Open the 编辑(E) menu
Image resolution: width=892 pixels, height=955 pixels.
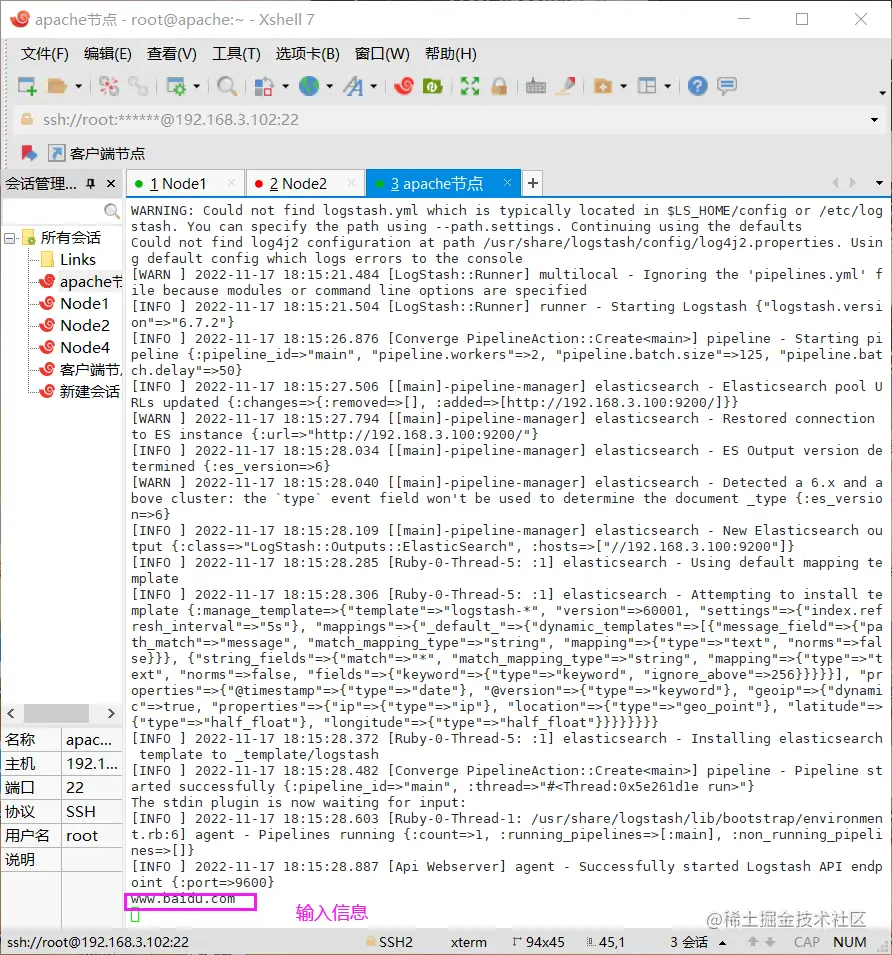pyautogui.click(x=108, y=54)
